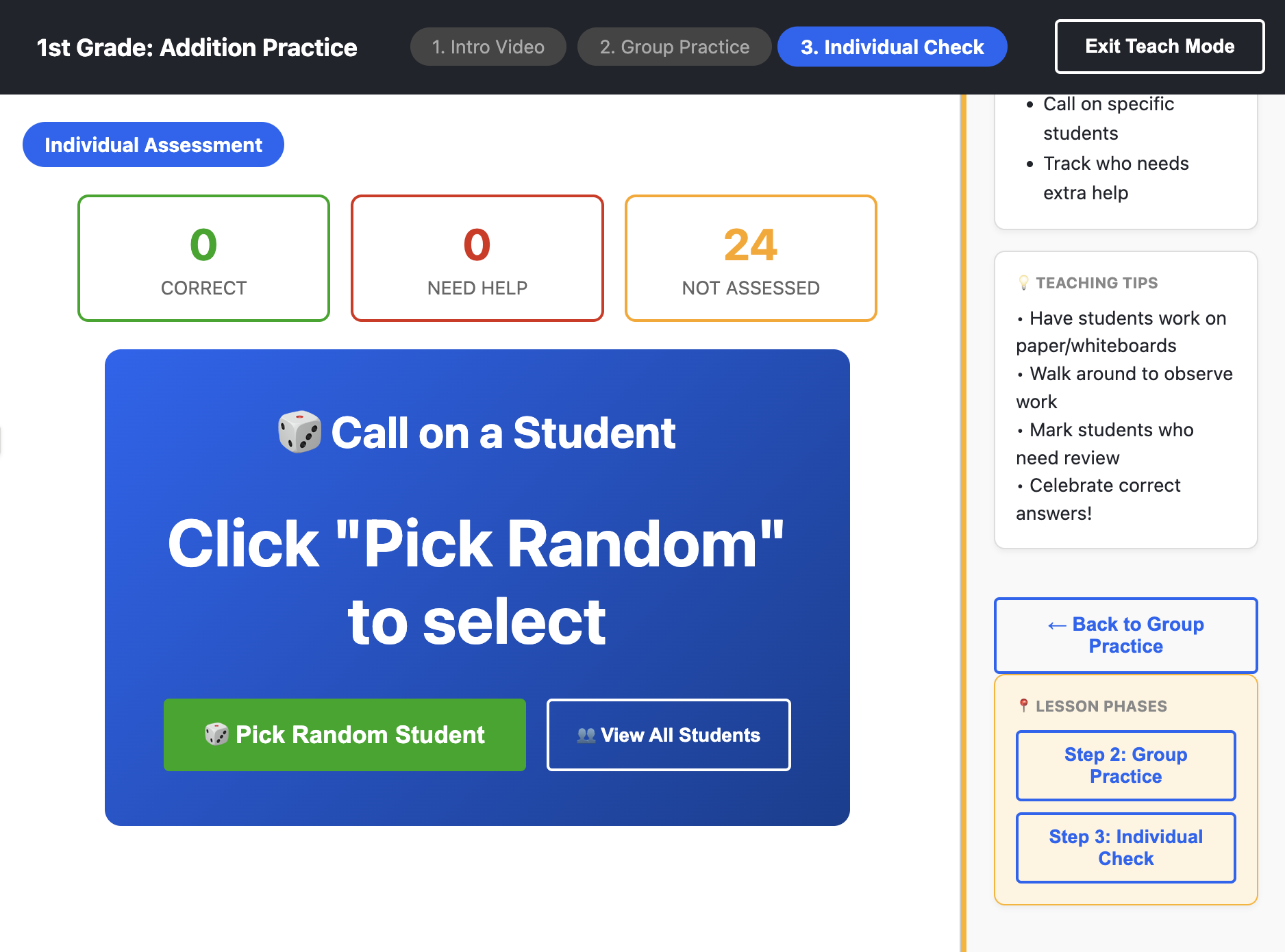Click the Individual Assessment badge

153,145
